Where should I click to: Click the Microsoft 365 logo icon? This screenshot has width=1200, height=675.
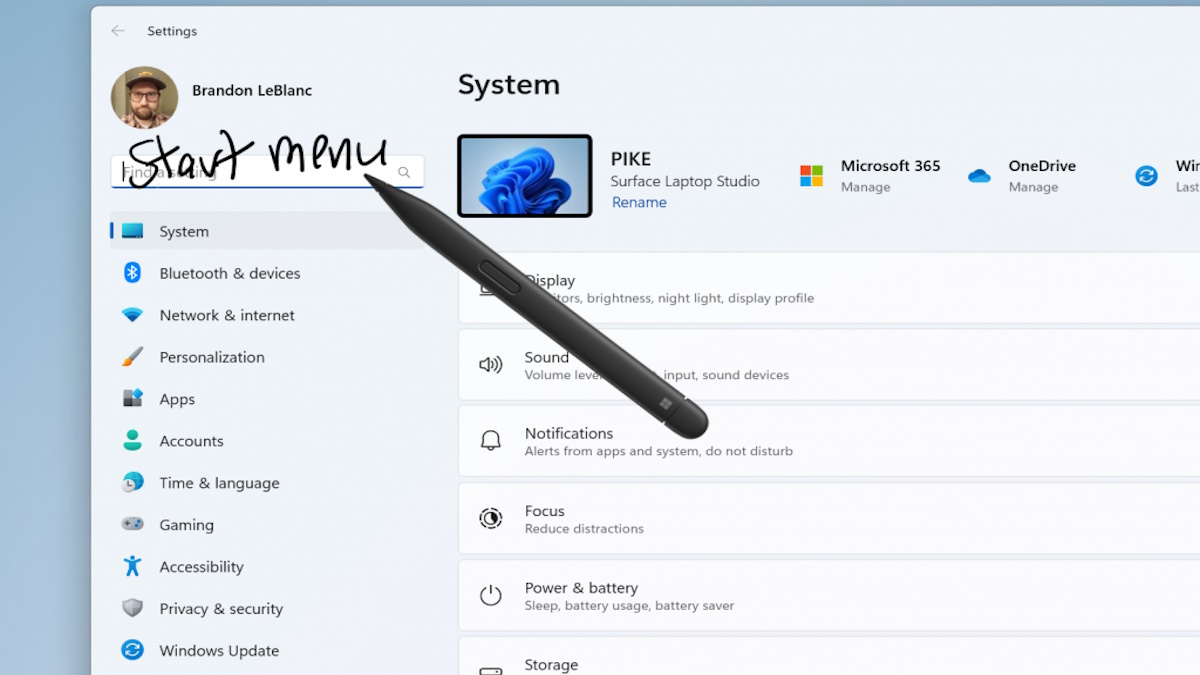coord(811,176)
